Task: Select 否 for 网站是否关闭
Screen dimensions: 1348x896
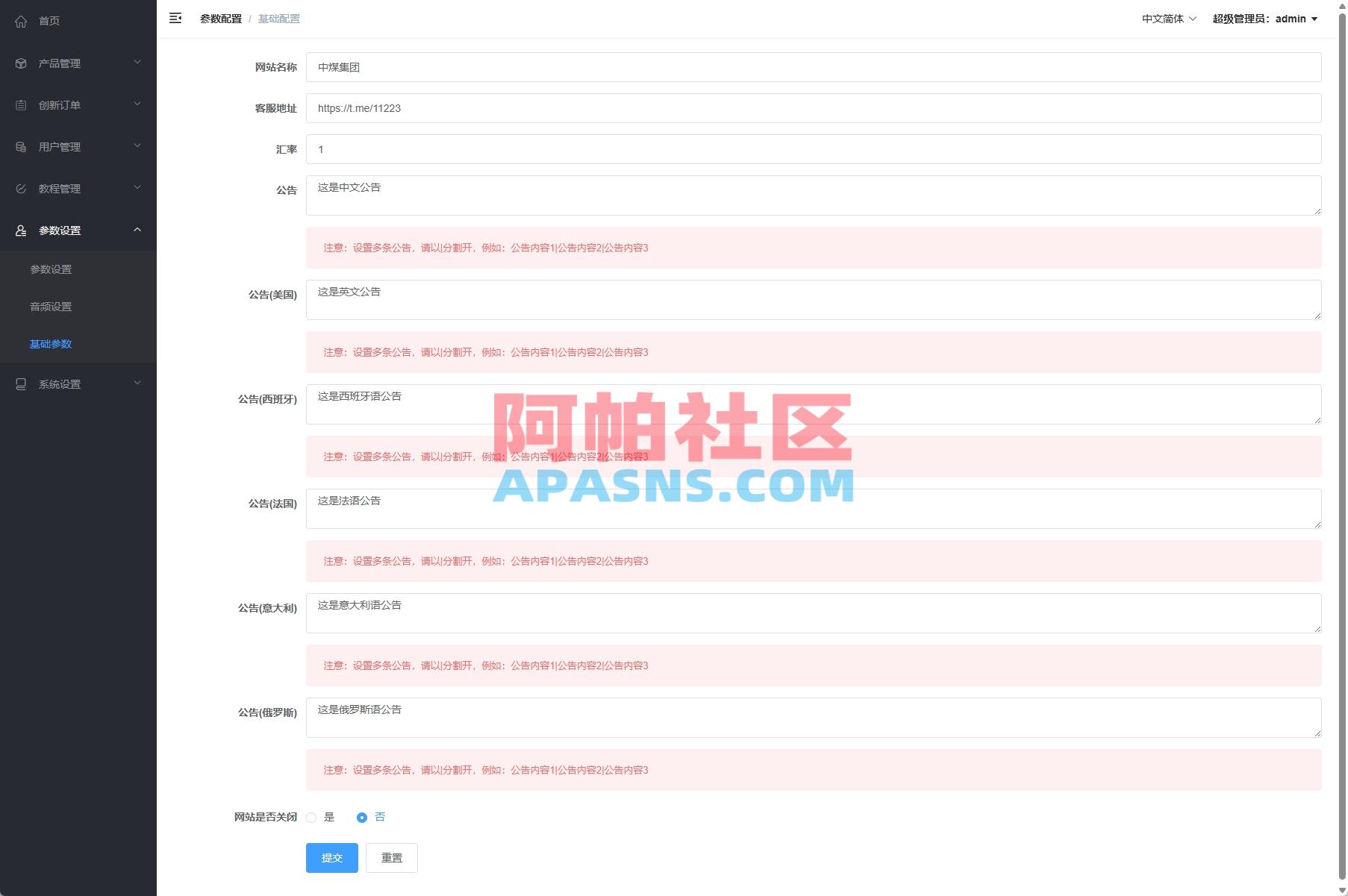Action: (x=361, y=817)
